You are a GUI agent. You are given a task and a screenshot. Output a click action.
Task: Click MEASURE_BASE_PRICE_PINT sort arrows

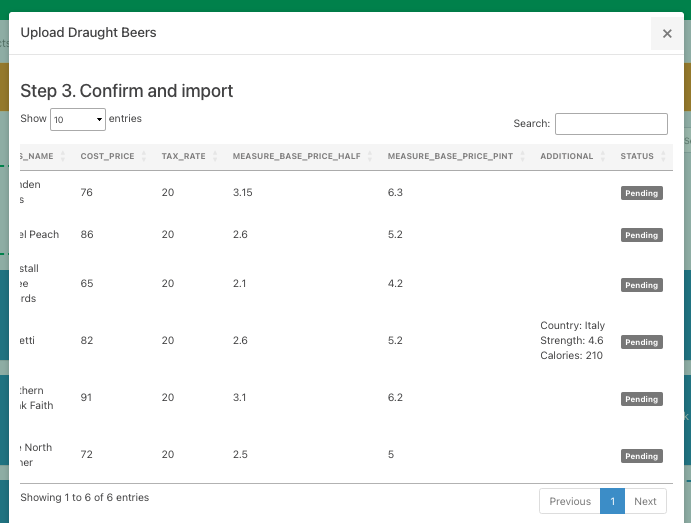pos(522,157)
